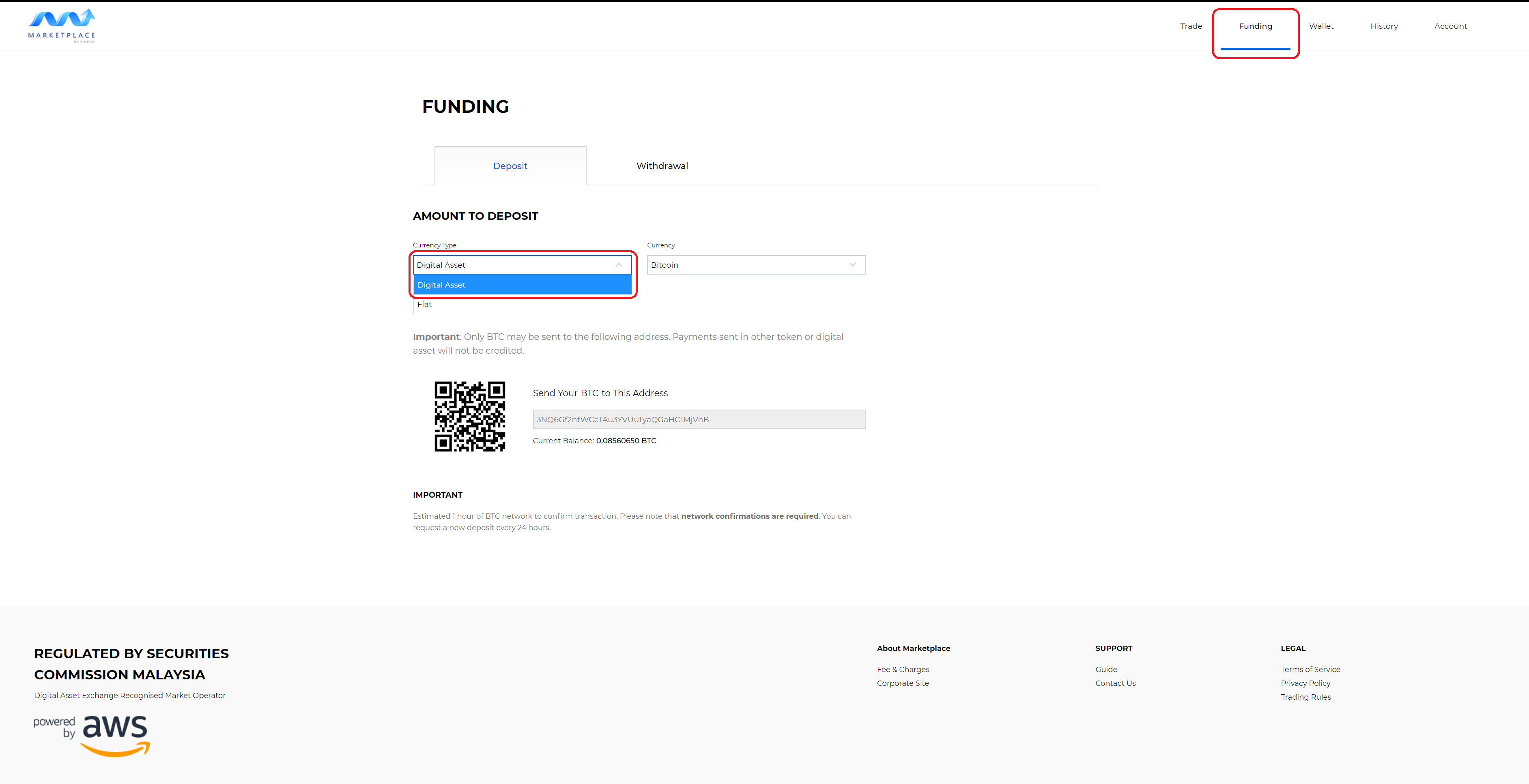Click the 'AMOUNT TO DEPOSIT' heading
This screenshot has height=784, width=1529.
click(475, 216)
